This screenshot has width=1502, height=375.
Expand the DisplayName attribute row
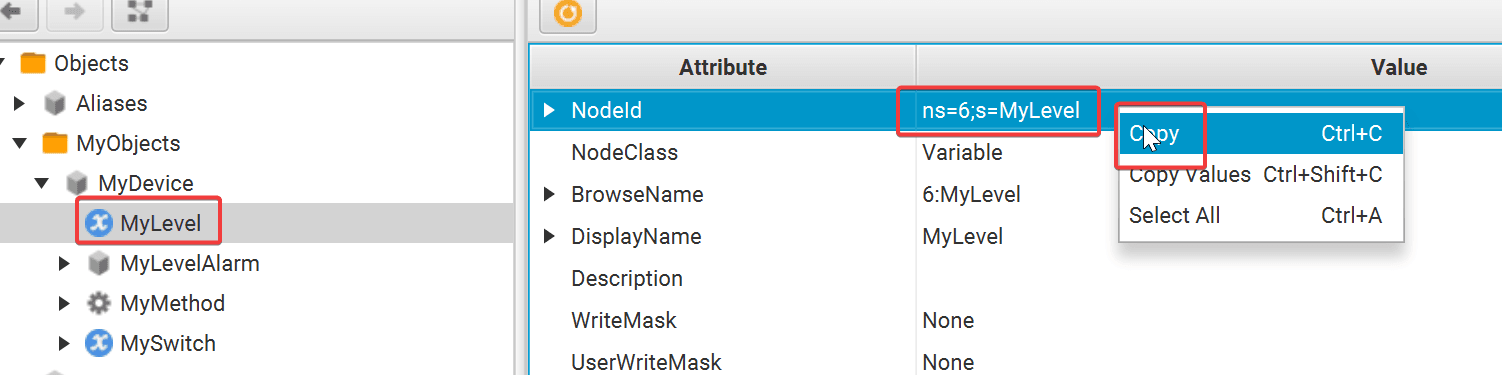point(549,237)
